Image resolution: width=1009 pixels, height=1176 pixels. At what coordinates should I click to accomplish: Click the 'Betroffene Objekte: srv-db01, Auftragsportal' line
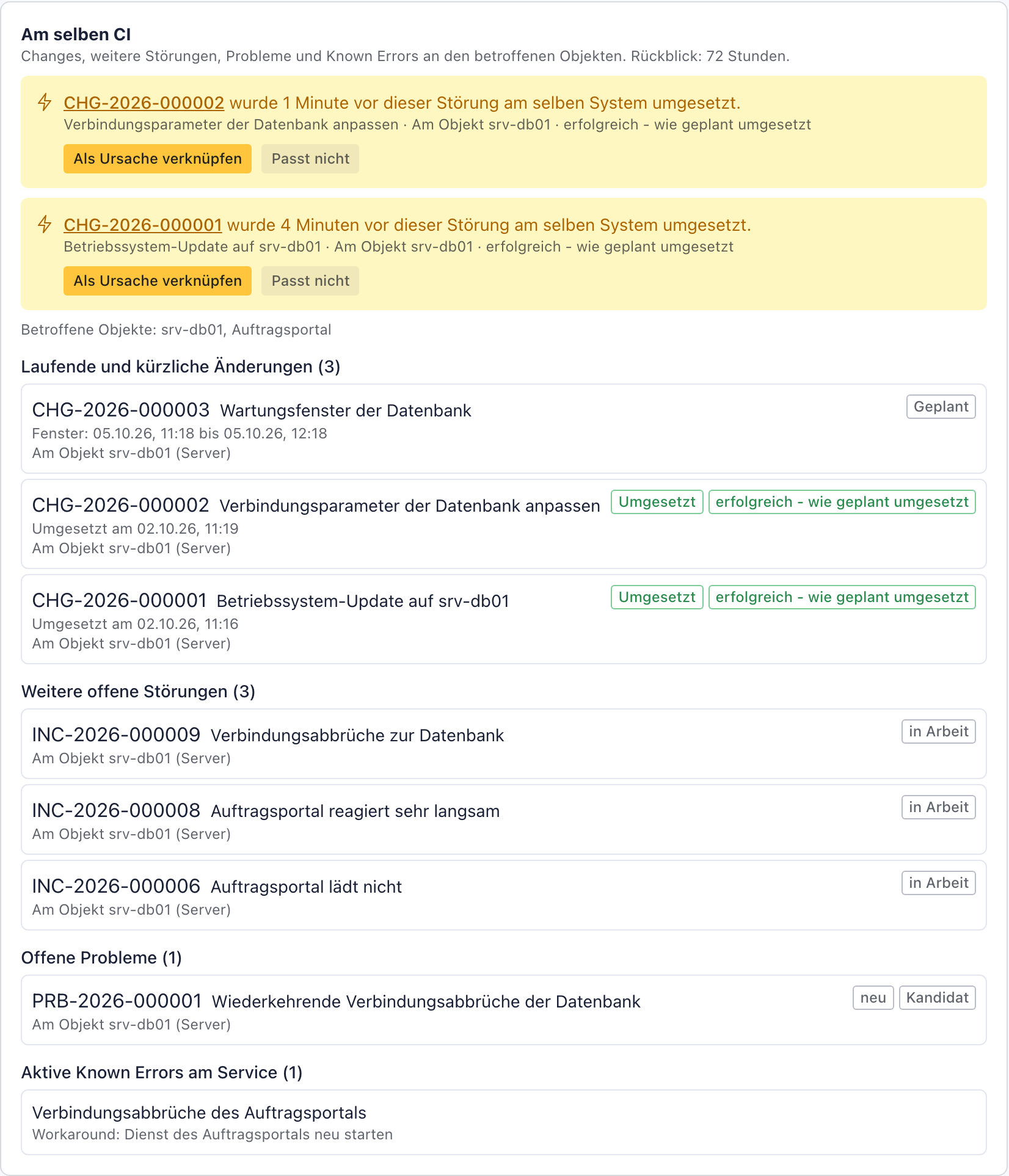[176, 330]
